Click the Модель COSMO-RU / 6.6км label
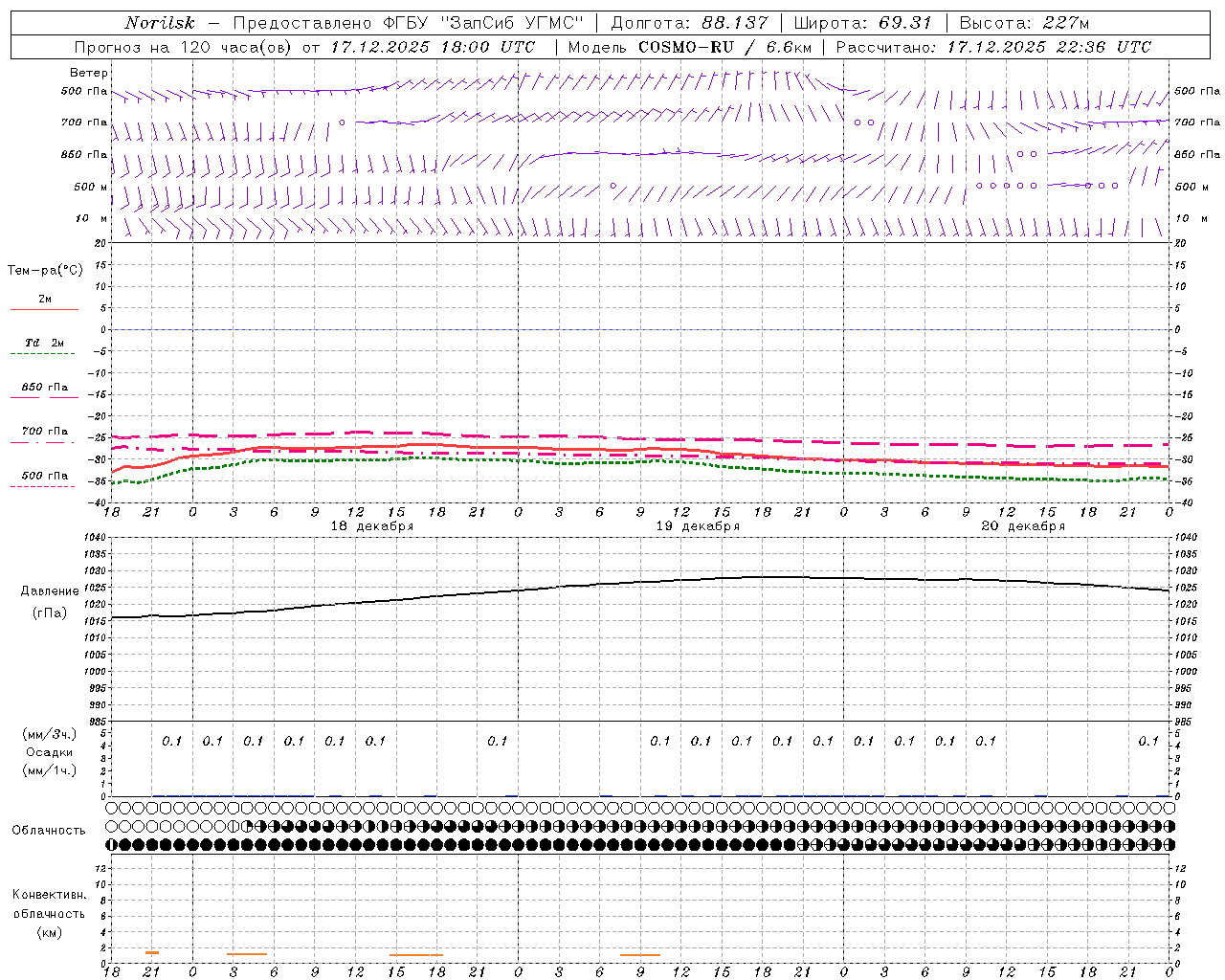The image size is (1225, 980). [690, 47]
